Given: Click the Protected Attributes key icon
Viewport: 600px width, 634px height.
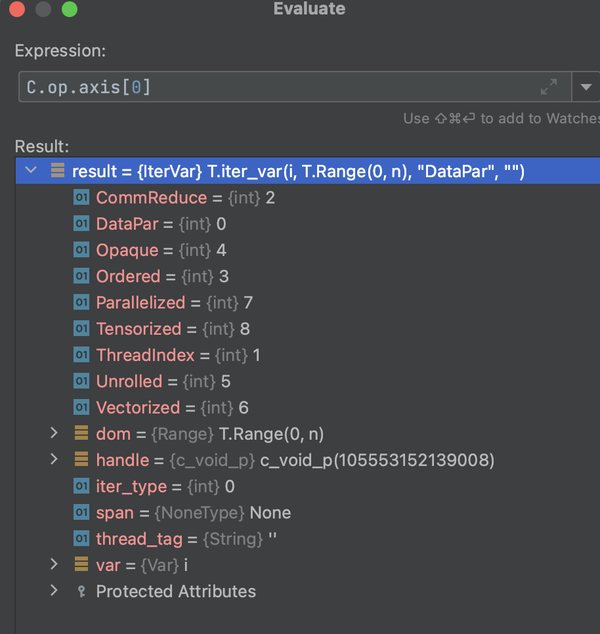Looking at the screenshot, I should point(81,591).
